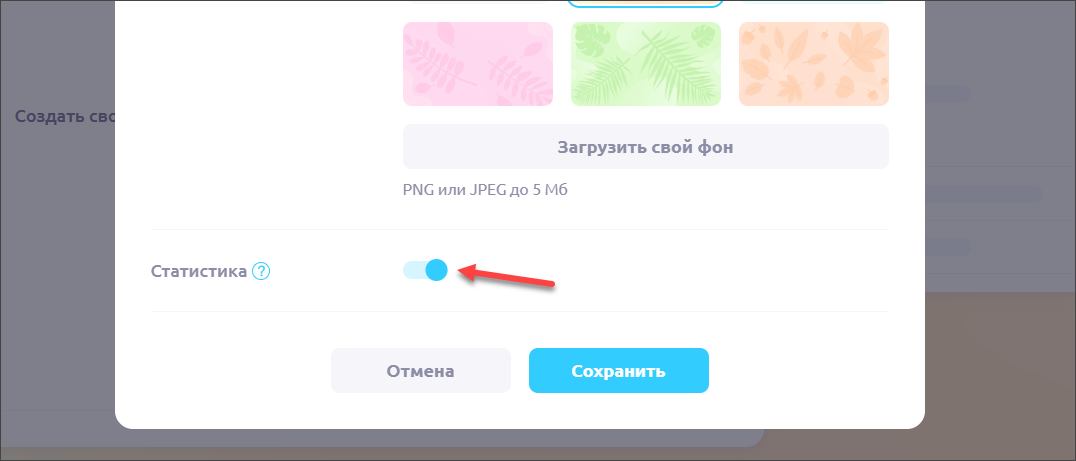Image resolution: width=1076 pixels, height=461 pixels.
Task: Save changes with the Сохранить button
Action: pyautogui.click(x=619, y=370)
